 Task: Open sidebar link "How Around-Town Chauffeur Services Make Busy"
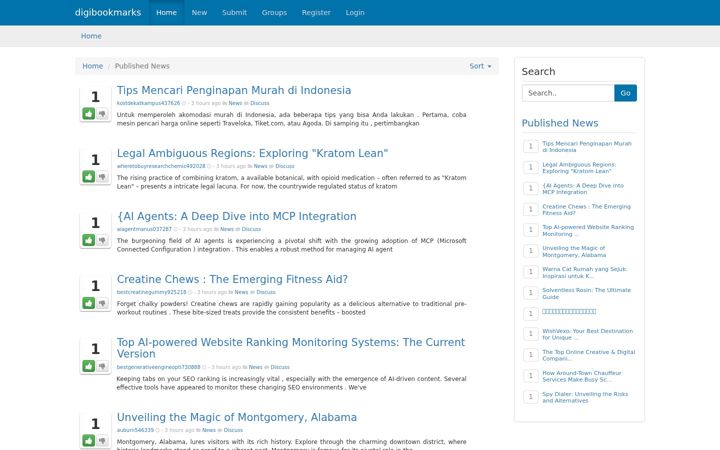[x=582, y=376]
